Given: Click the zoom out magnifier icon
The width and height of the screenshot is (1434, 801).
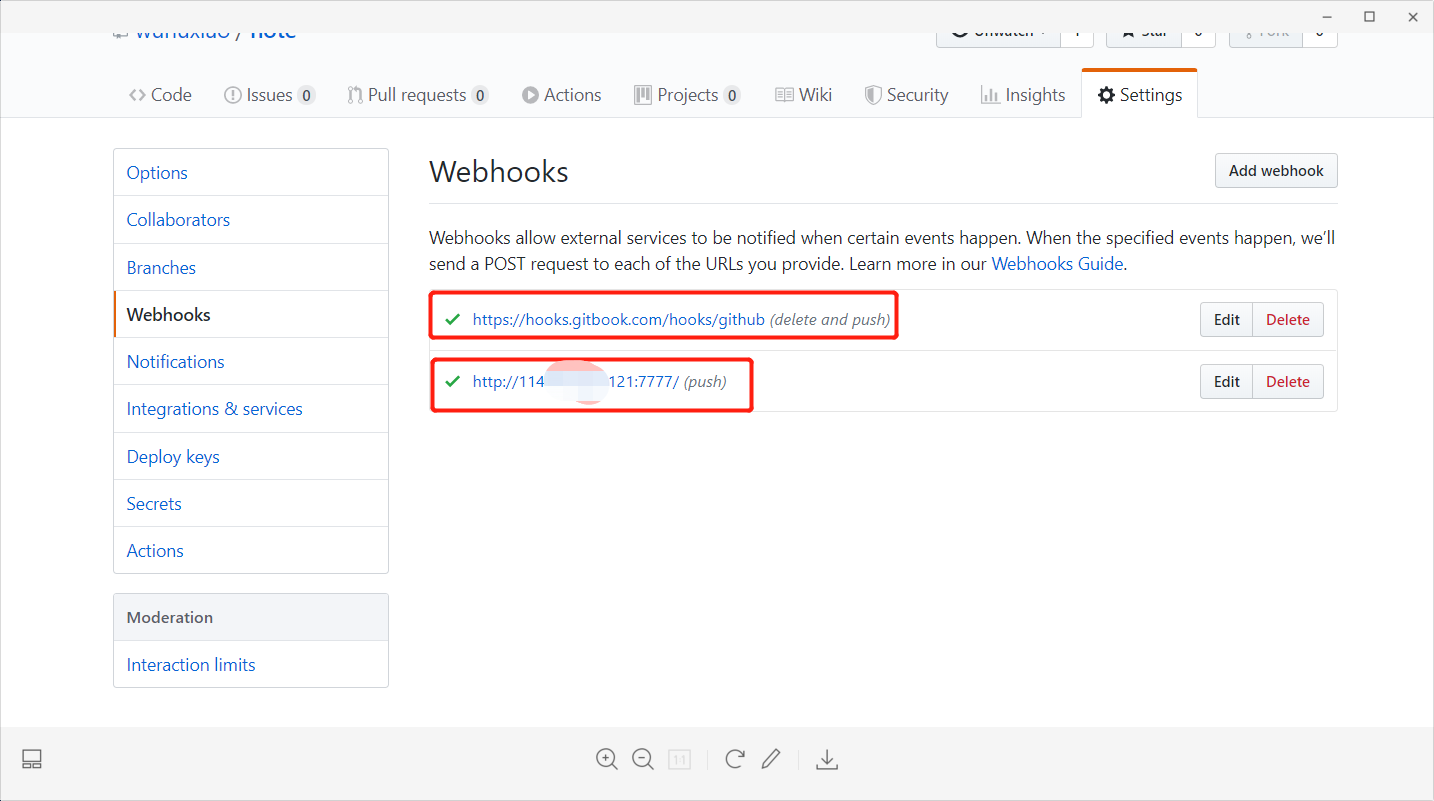Looking at the screenshot, I should (x=643, y=759).
